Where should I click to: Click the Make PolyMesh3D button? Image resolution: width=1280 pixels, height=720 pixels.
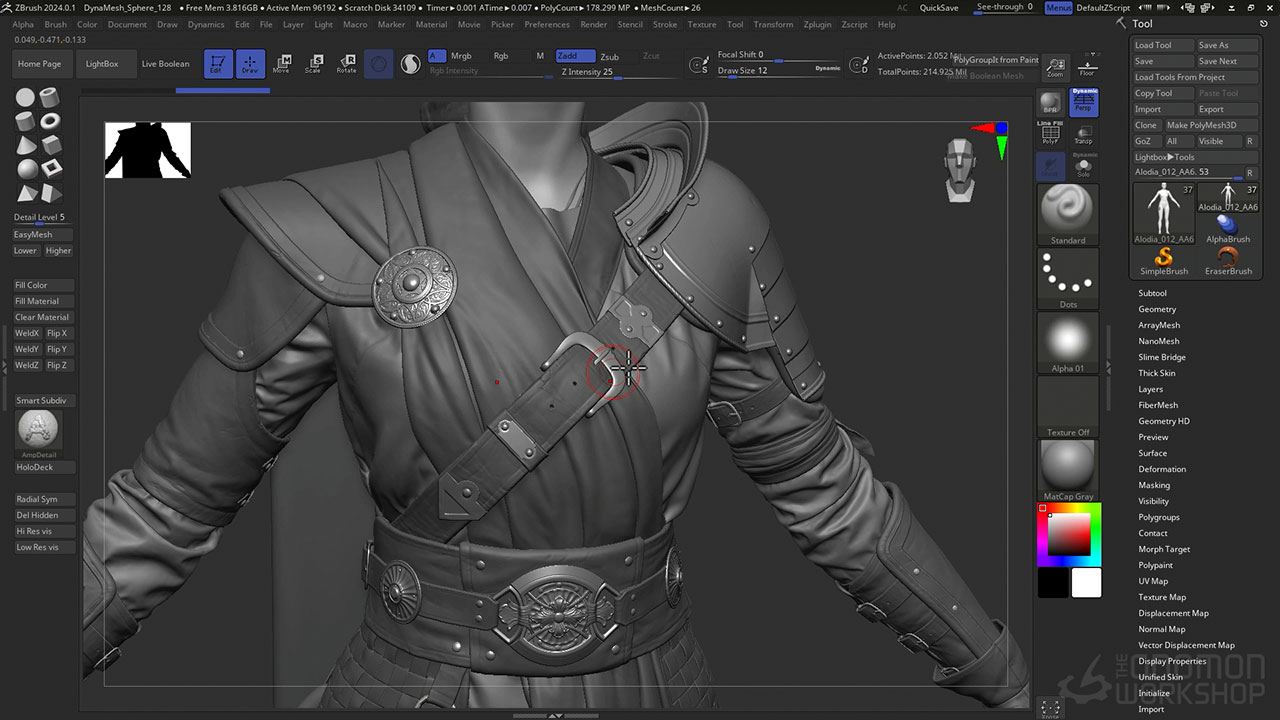1202,125
